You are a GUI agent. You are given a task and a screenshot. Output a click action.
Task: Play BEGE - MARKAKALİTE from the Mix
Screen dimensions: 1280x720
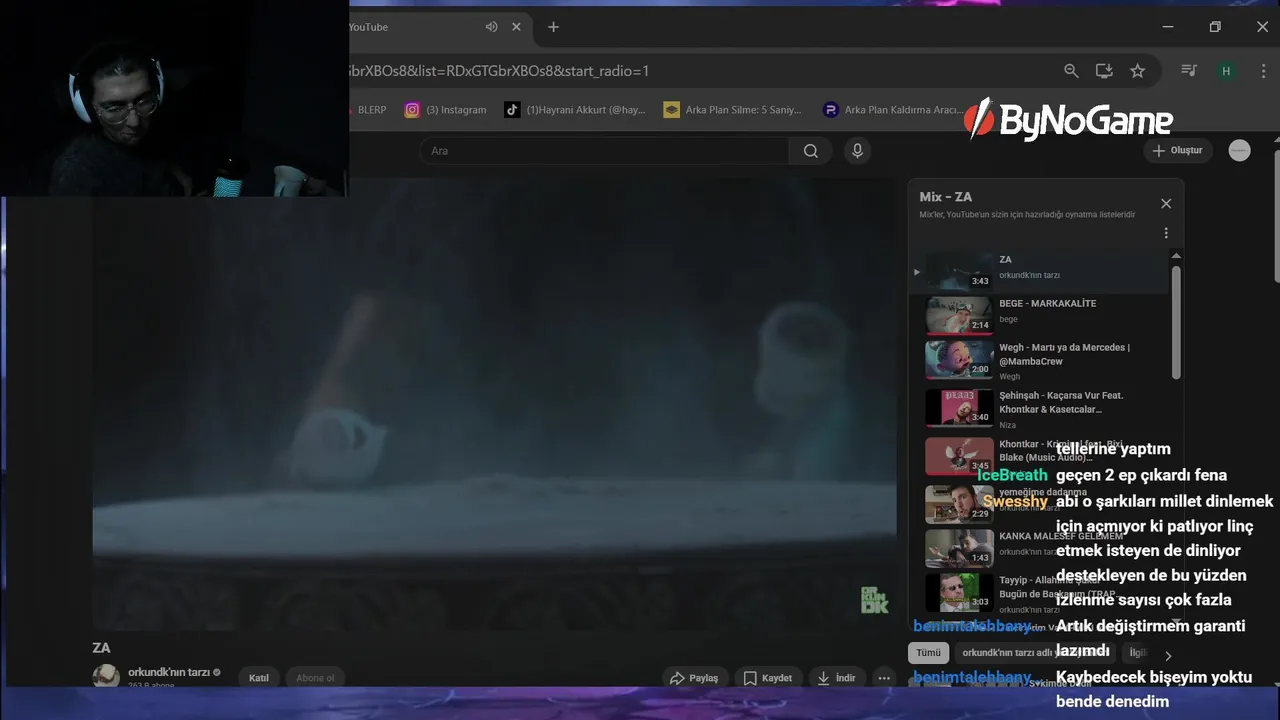pos(1038,315)
